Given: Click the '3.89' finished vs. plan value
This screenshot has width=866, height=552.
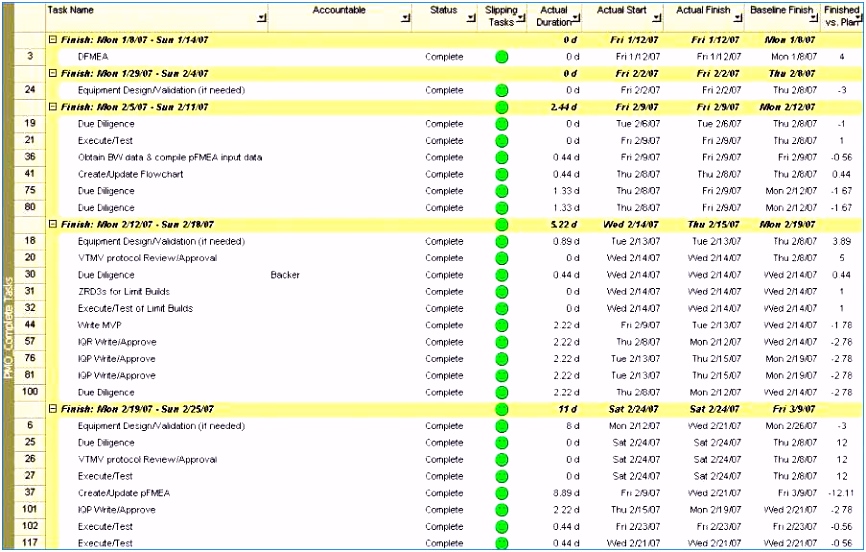Looking at the screenshot, I should coord(841,241).
